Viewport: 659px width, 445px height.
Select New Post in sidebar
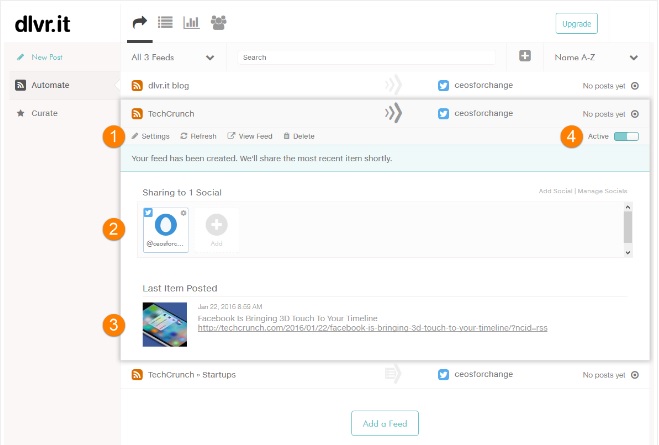click(x=40, y=57)
